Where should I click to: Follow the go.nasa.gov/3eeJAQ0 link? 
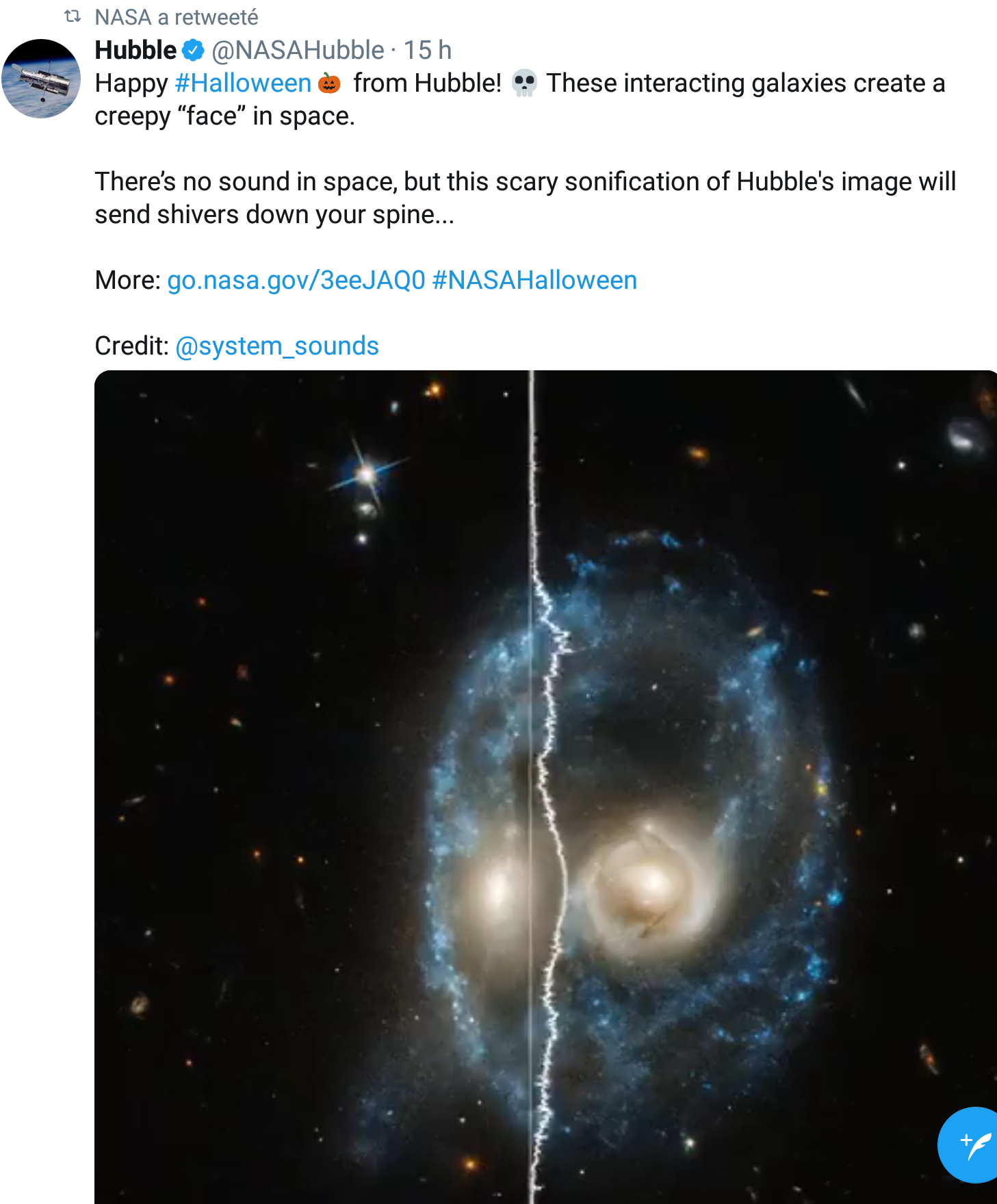pyautogui.click(x=296, y=280)
